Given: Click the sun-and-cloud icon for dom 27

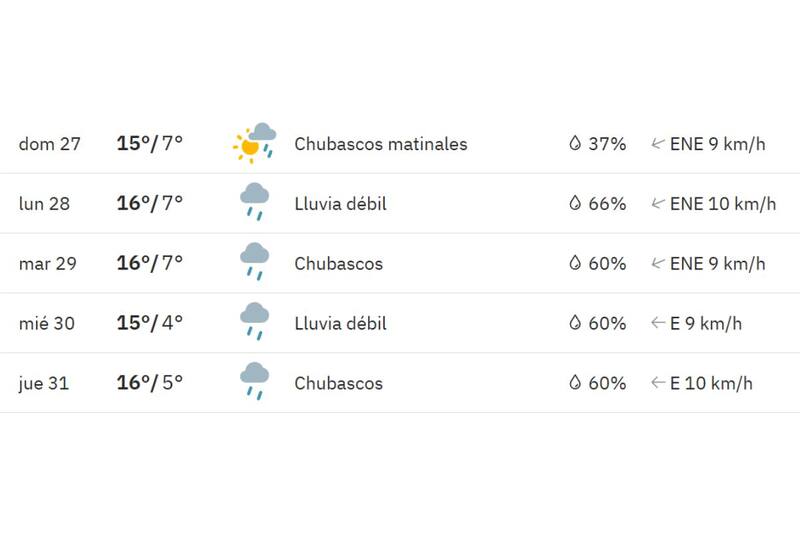Looking at the screenshot, I should pos(255,143).
